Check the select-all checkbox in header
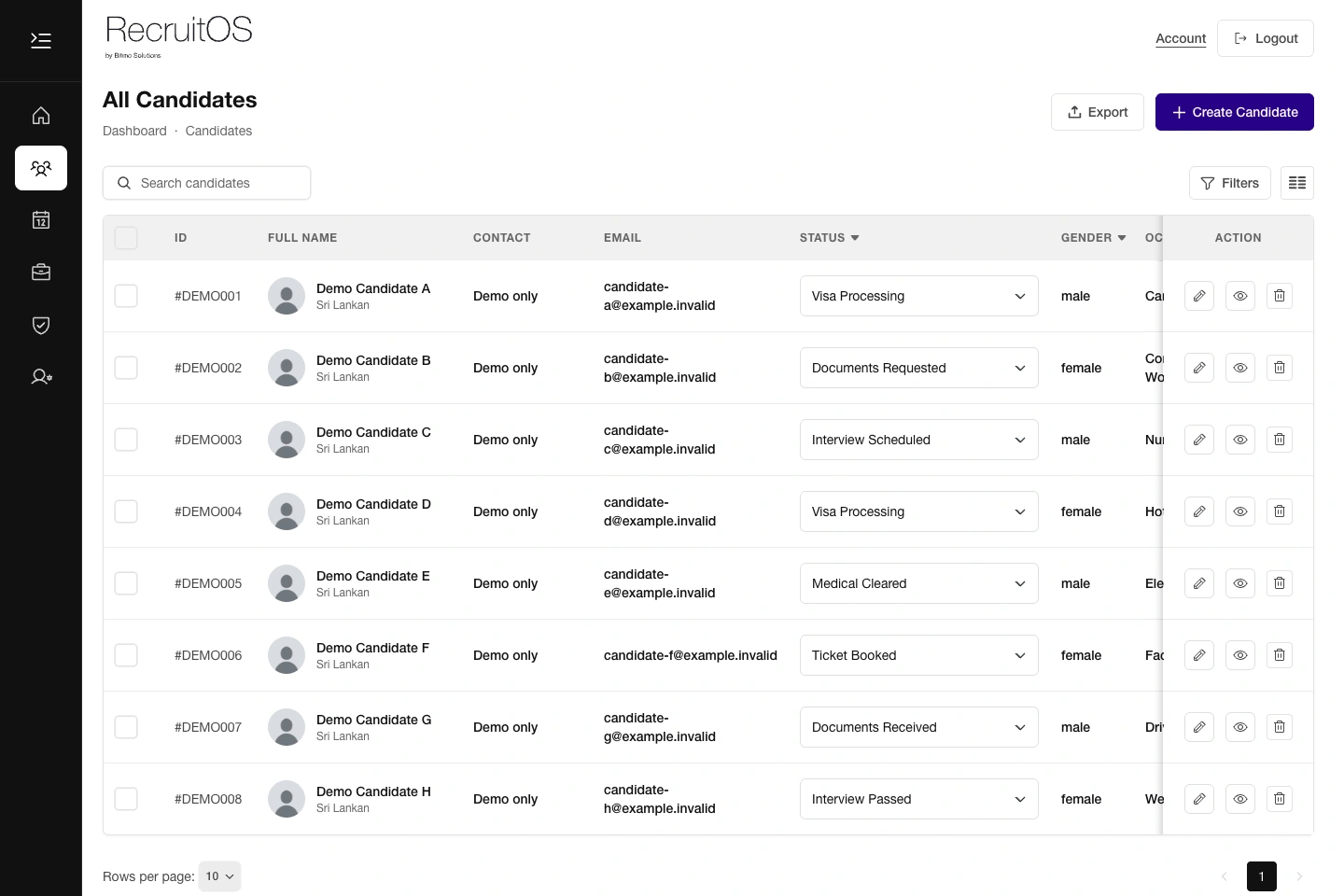Screen dimensions: 1344x896 pos(126,238)
